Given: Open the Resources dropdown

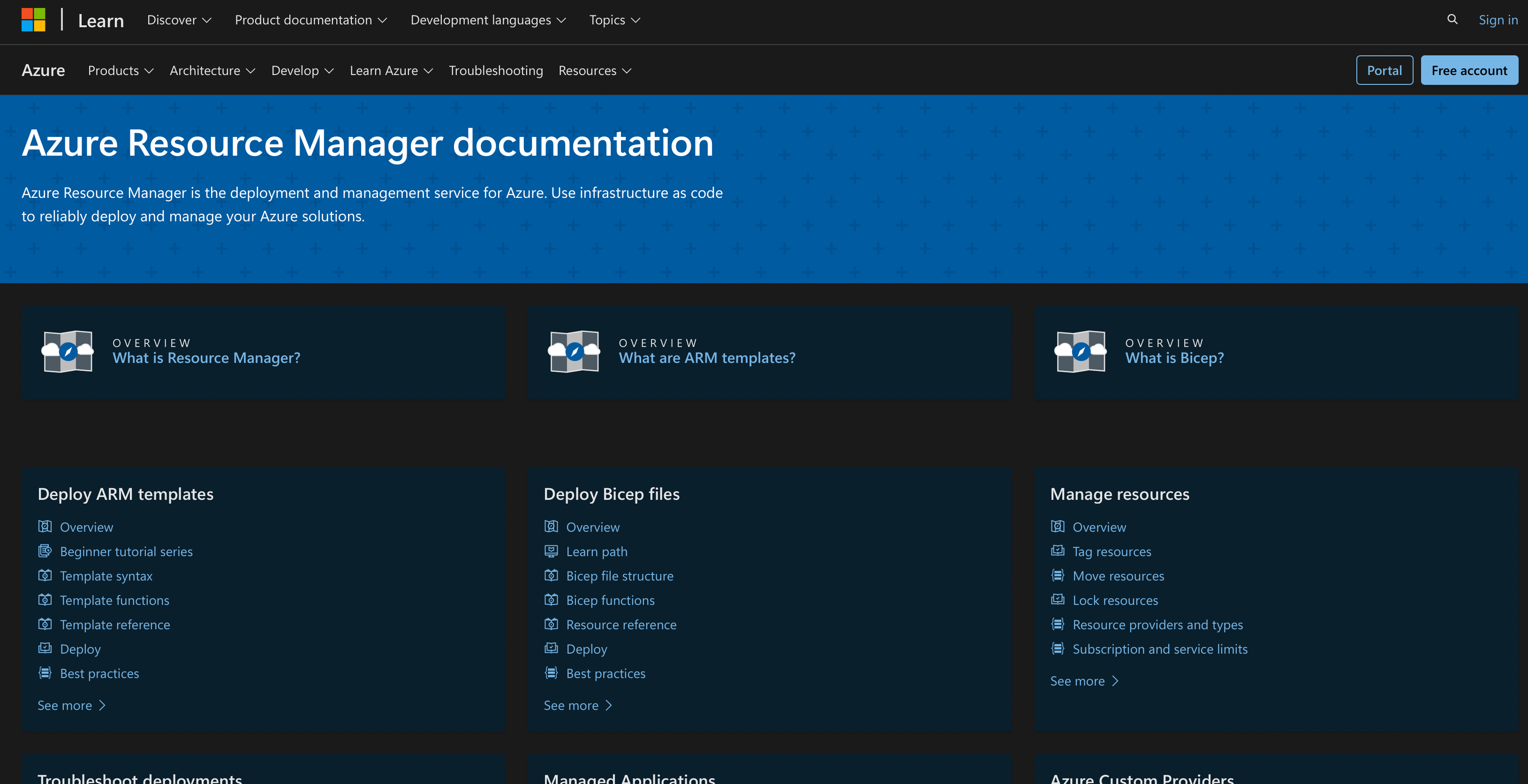Looking at the screenshot, I should pyautogui.click(x=595, y=71).
